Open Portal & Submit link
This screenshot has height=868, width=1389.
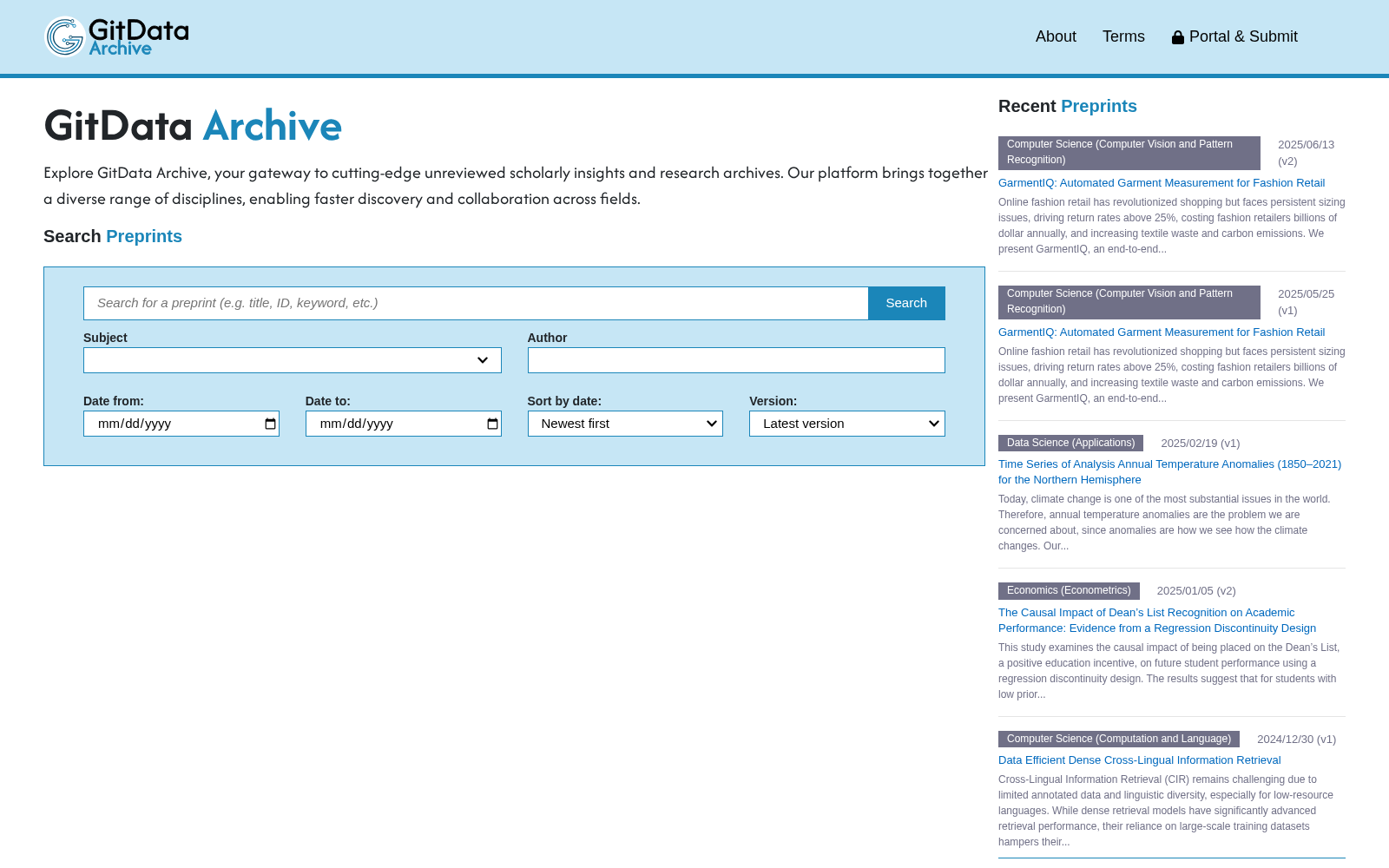point(1234,36)
